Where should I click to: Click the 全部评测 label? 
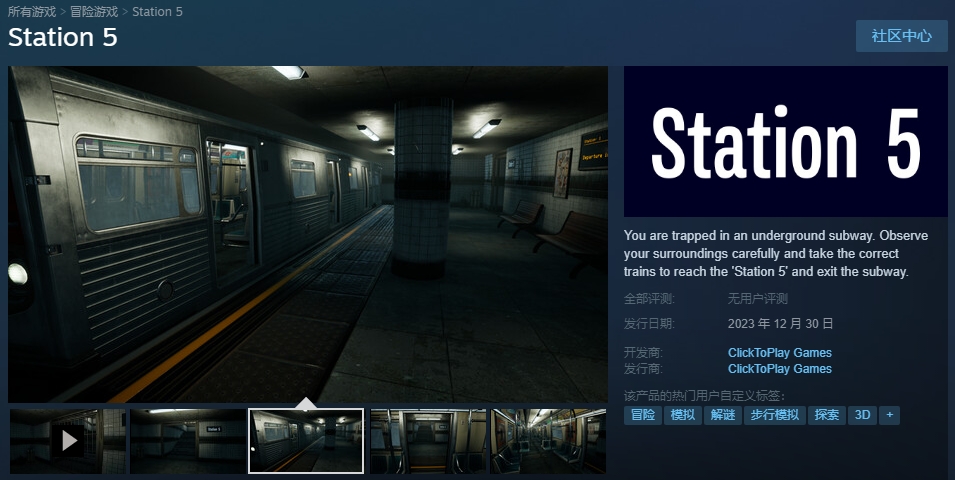pyautogui.click(x=649, y=299)
